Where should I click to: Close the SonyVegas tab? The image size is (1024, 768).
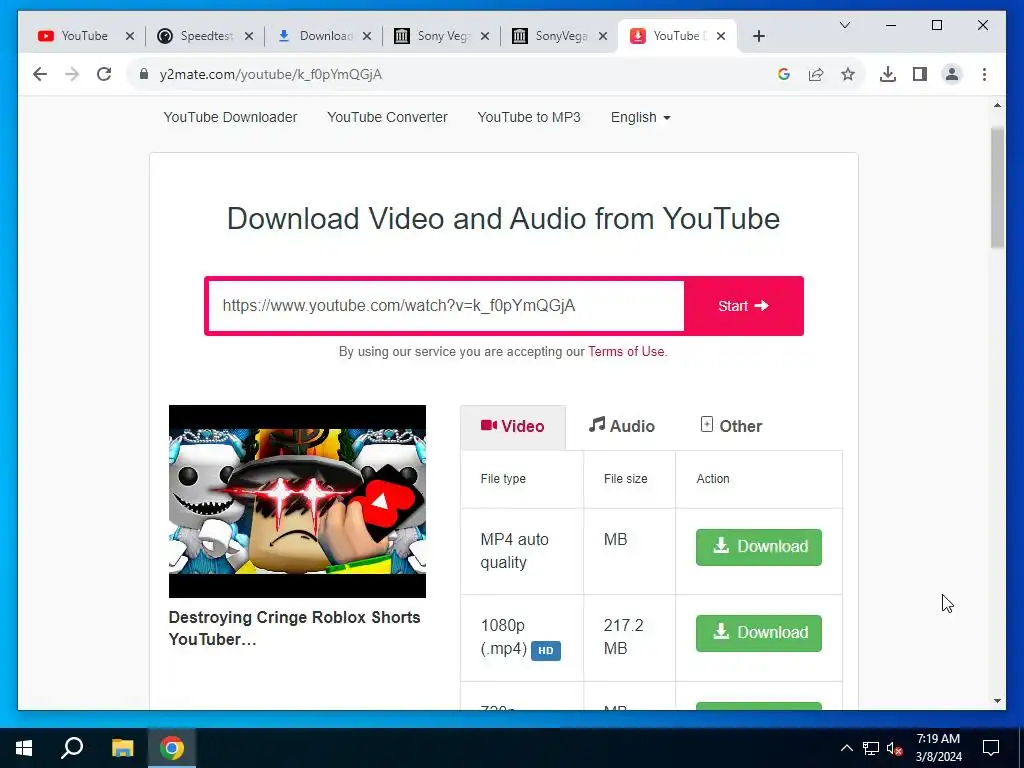pyautogui.click(x=603, y=36)
